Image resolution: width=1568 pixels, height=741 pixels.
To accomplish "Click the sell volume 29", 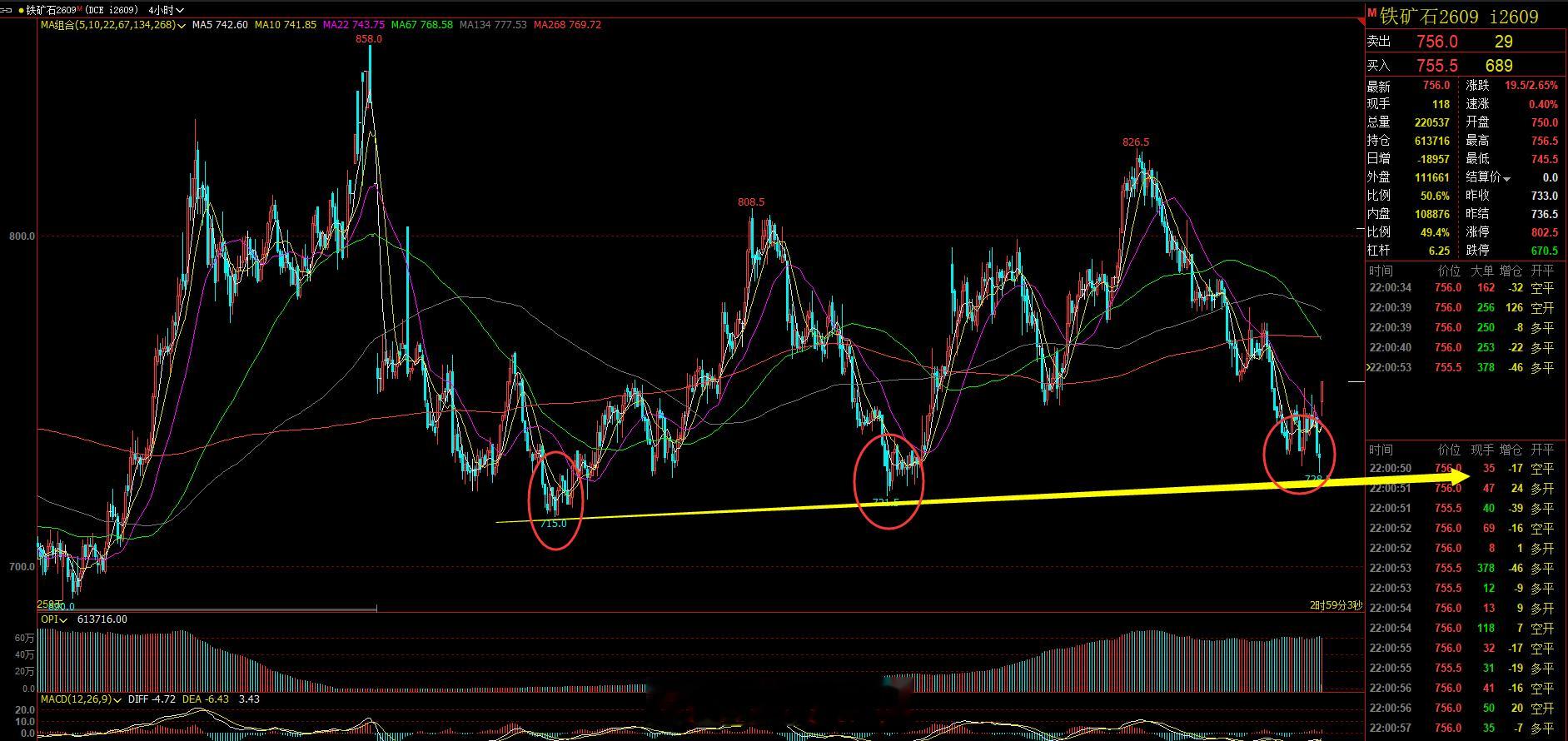I will 1503,41.
